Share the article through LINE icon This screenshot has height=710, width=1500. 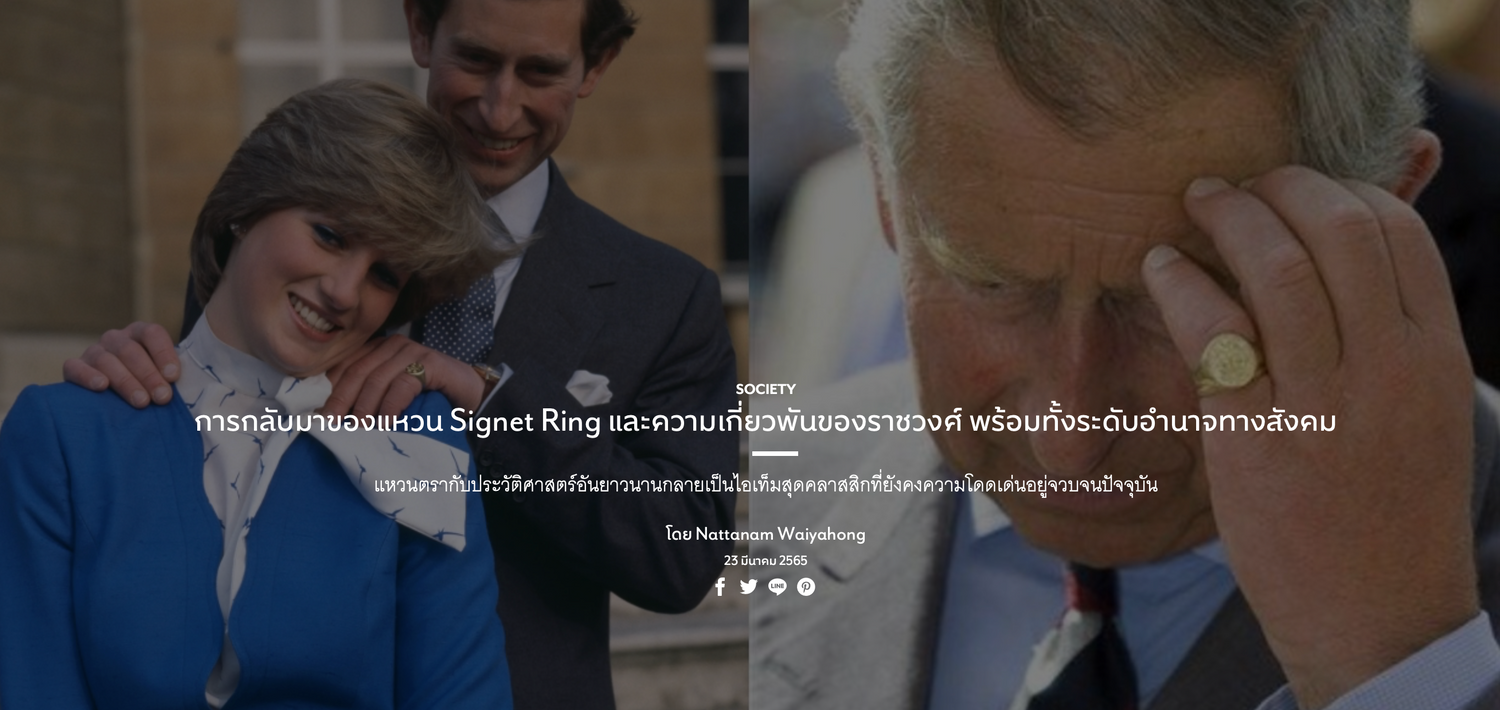click(777, 587)
